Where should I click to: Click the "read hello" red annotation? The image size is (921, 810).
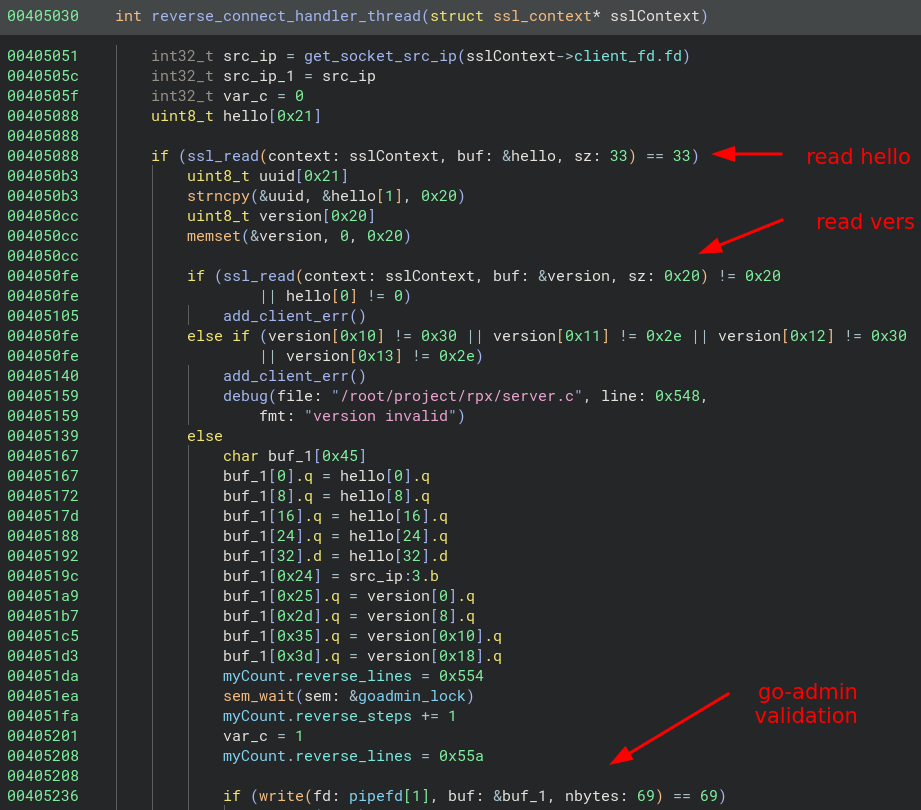click(858, 157)
